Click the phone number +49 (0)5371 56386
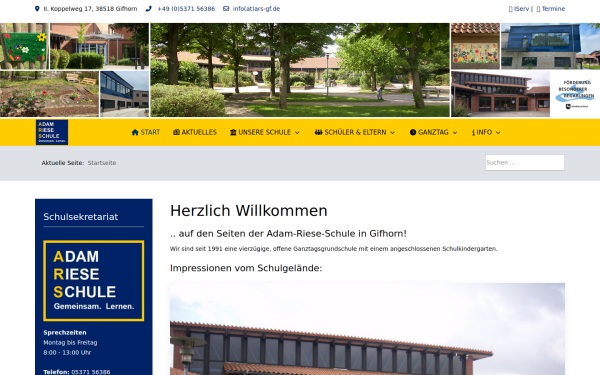 (186, 9)
